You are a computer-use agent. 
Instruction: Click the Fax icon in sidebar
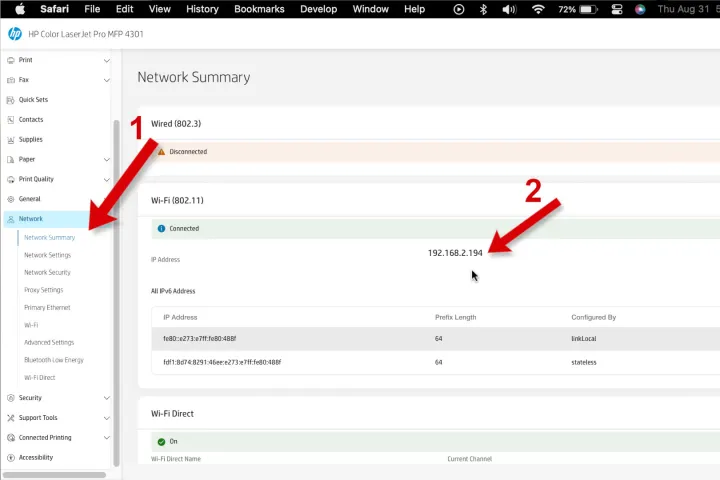[x=11, y=80]
